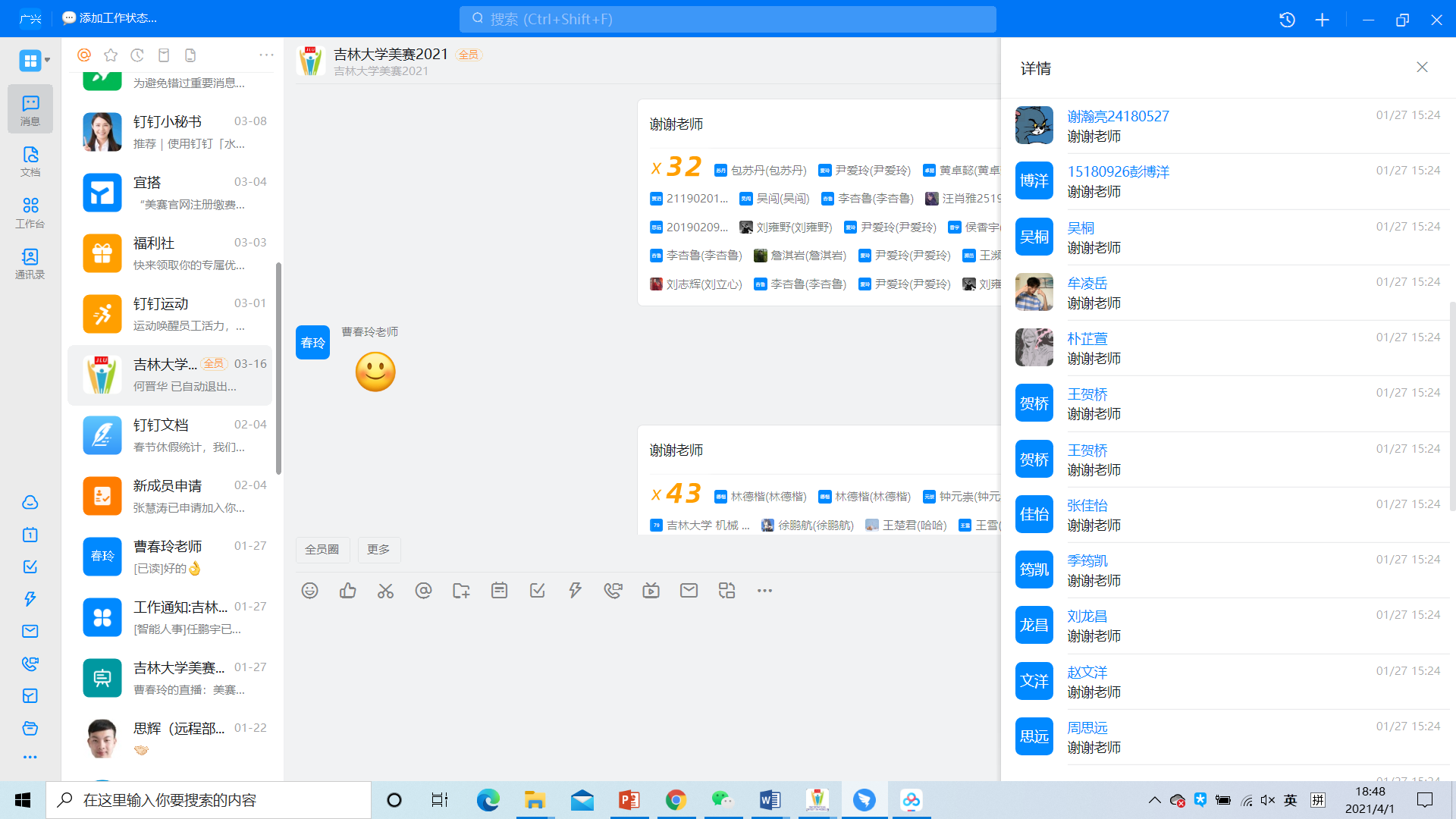Open the 工作台 workbench in sidebar

tap(30, 212)
